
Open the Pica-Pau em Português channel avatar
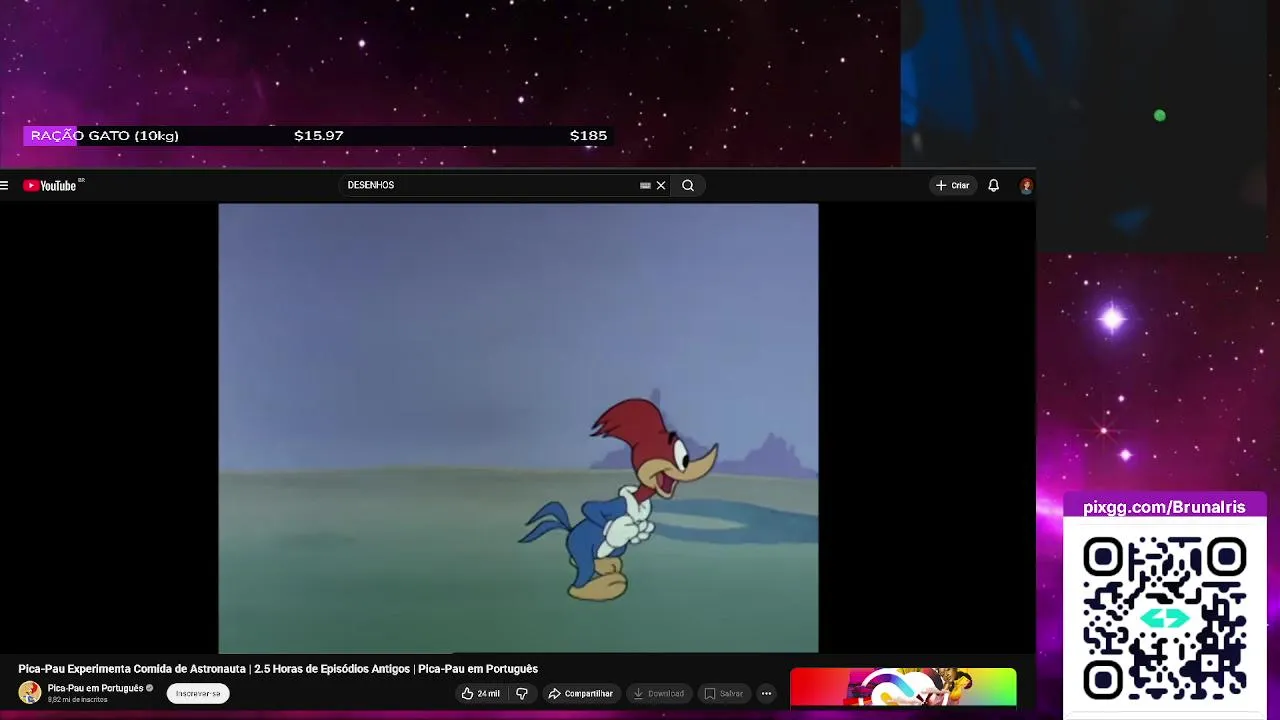[30, 693]
